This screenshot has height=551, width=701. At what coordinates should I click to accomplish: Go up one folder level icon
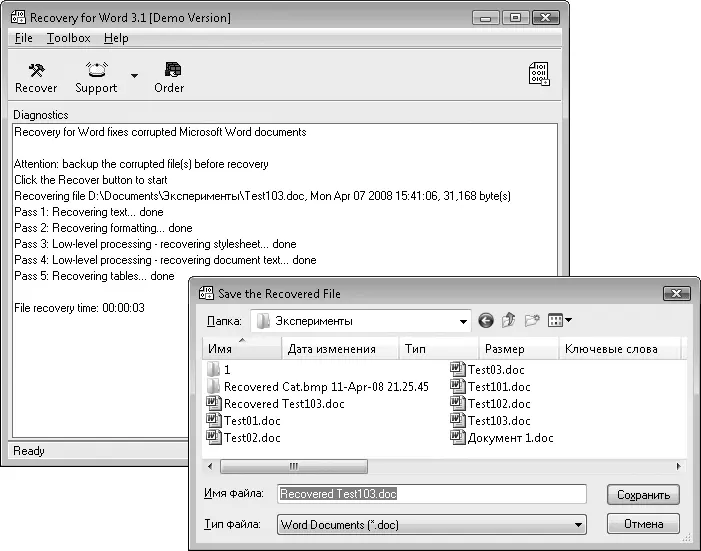[x=509, y=321]
